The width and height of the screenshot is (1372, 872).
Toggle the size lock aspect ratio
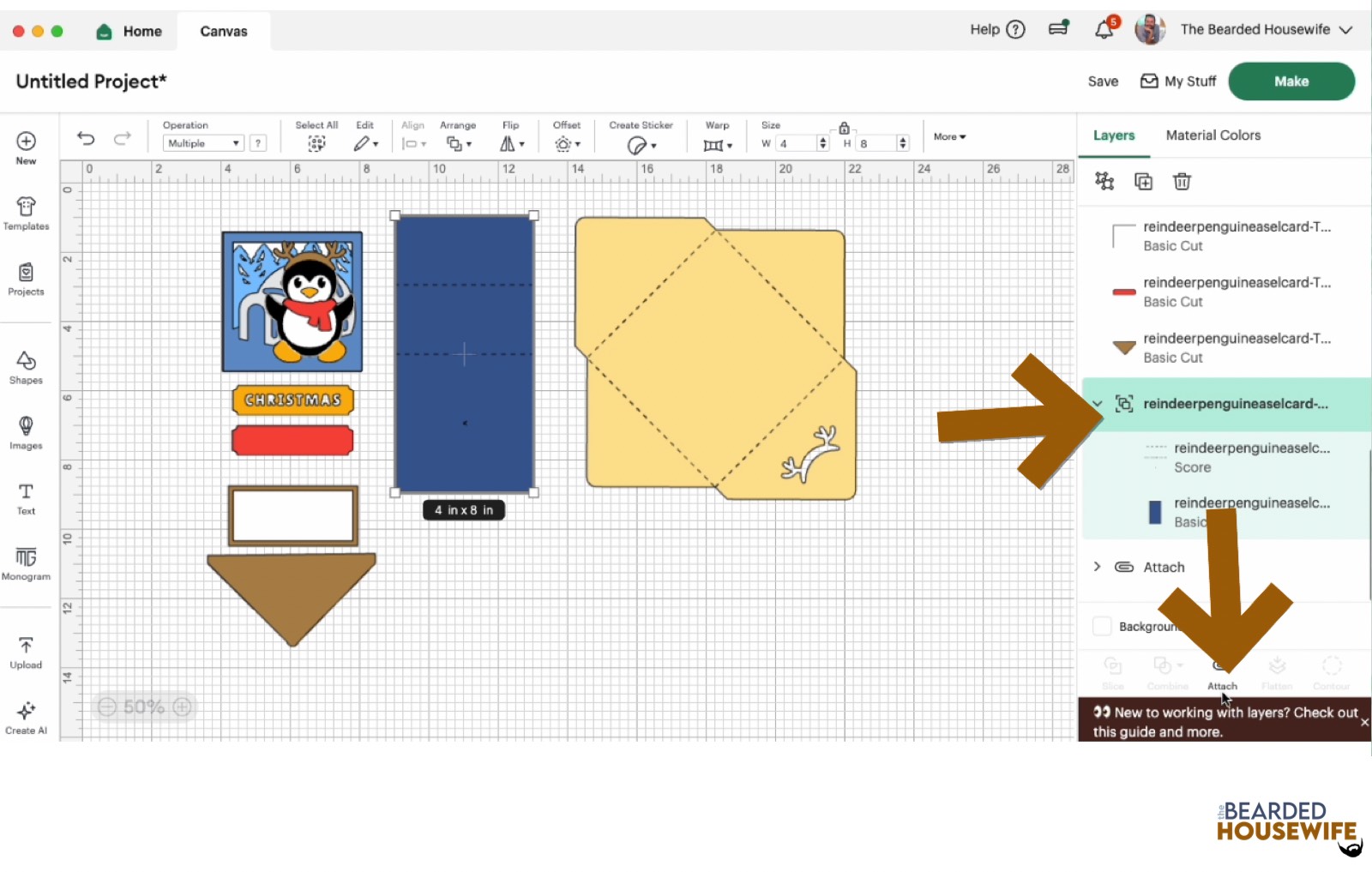pyautogui.click(x=844, y=128)
